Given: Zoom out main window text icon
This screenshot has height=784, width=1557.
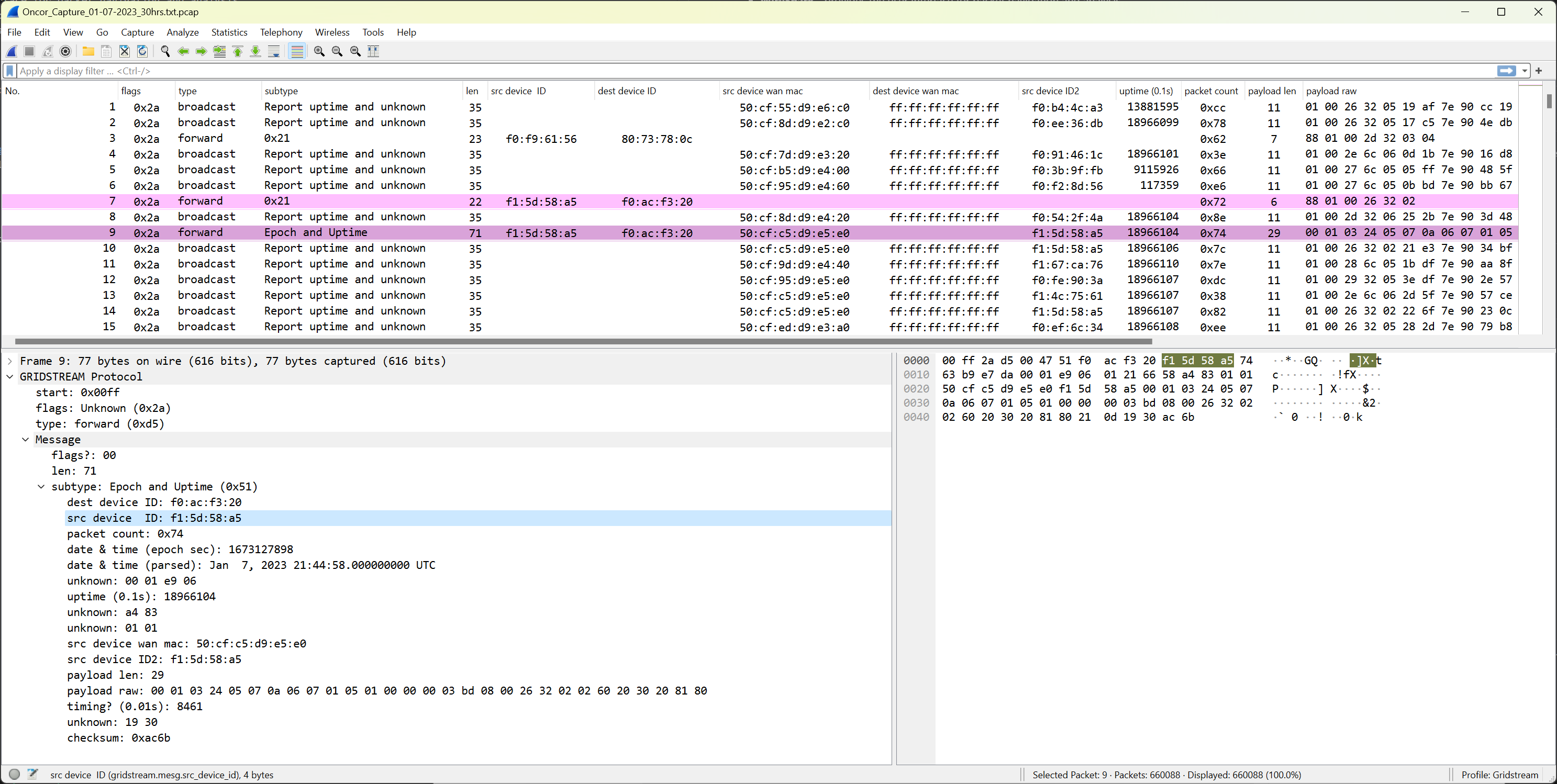Looking at the screenshot, I should click(337, 51).
